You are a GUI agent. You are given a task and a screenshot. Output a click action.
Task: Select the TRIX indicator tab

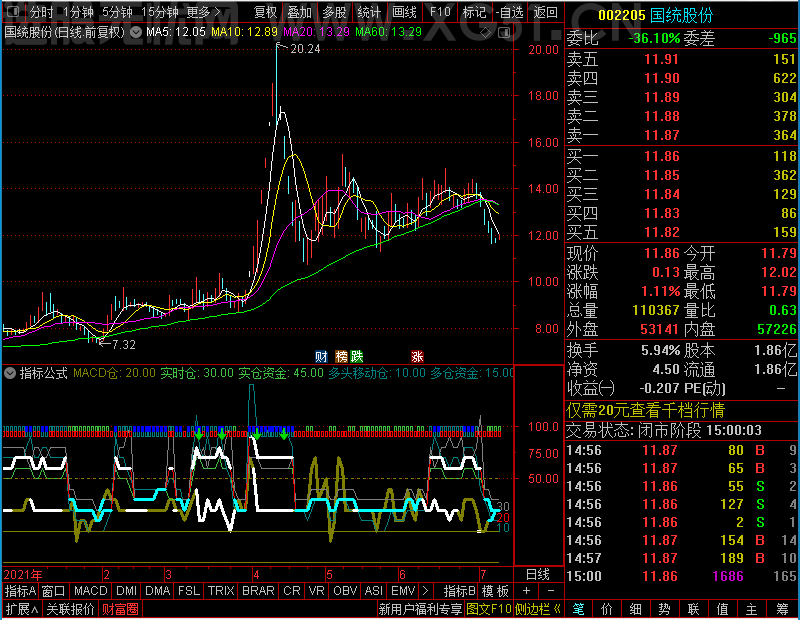click(x=221, y=590)
